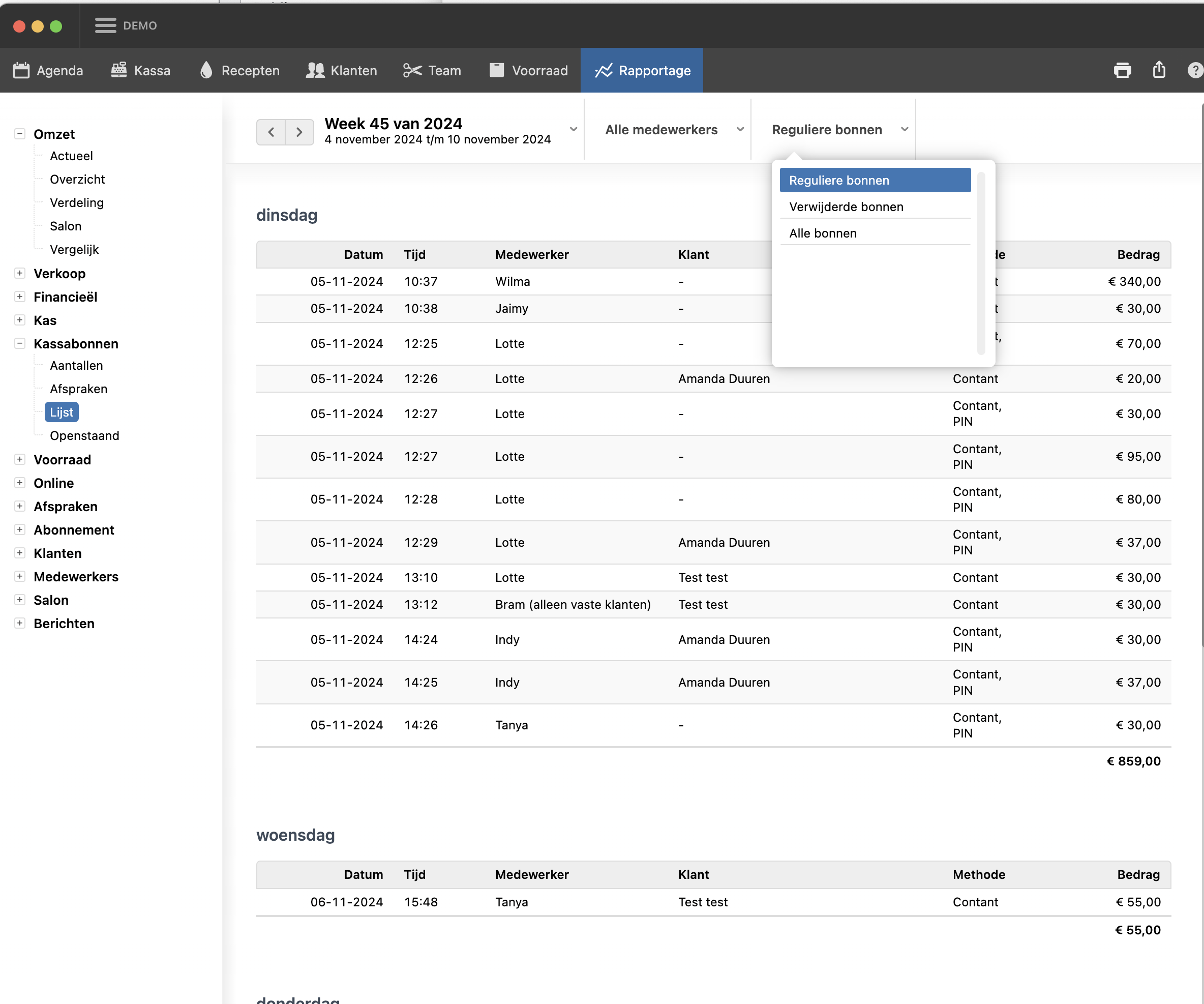
Task: Click the Recepten droplet icon
Action: 206,71
